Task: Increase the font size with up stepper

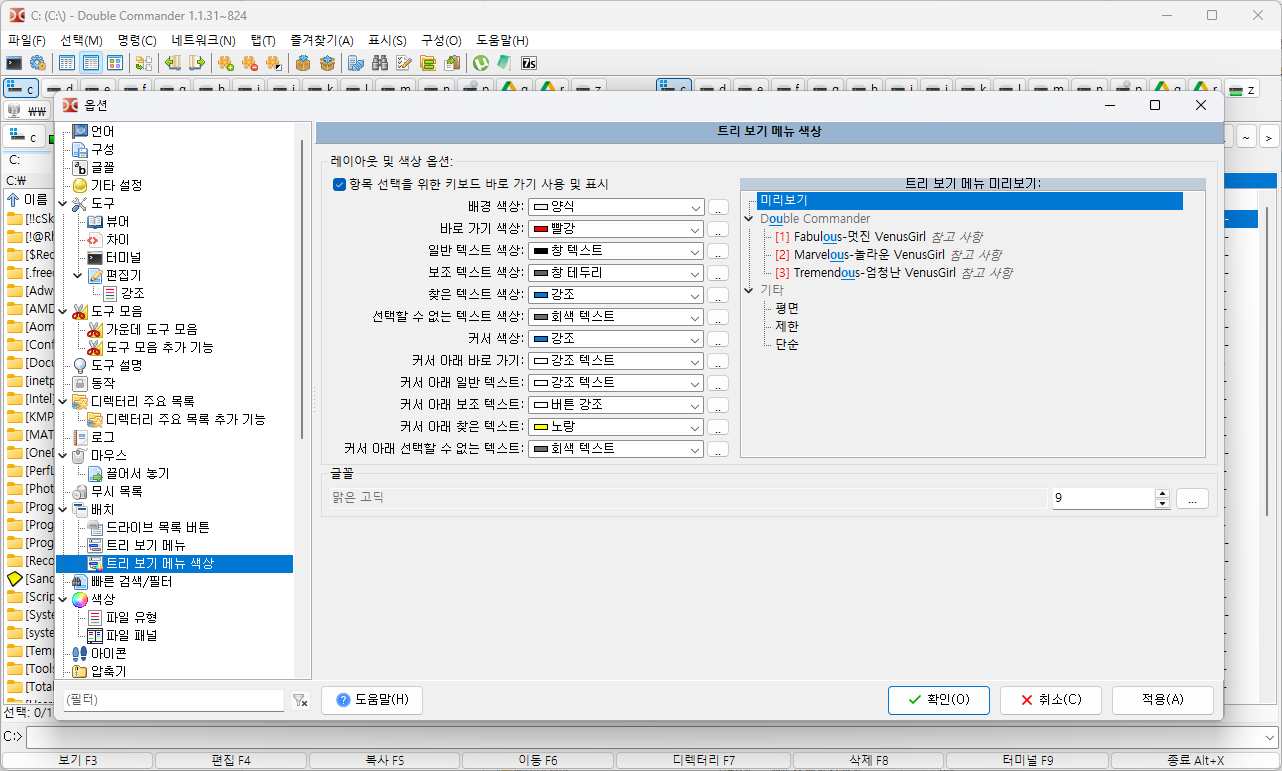Action: pos(1162,493)
